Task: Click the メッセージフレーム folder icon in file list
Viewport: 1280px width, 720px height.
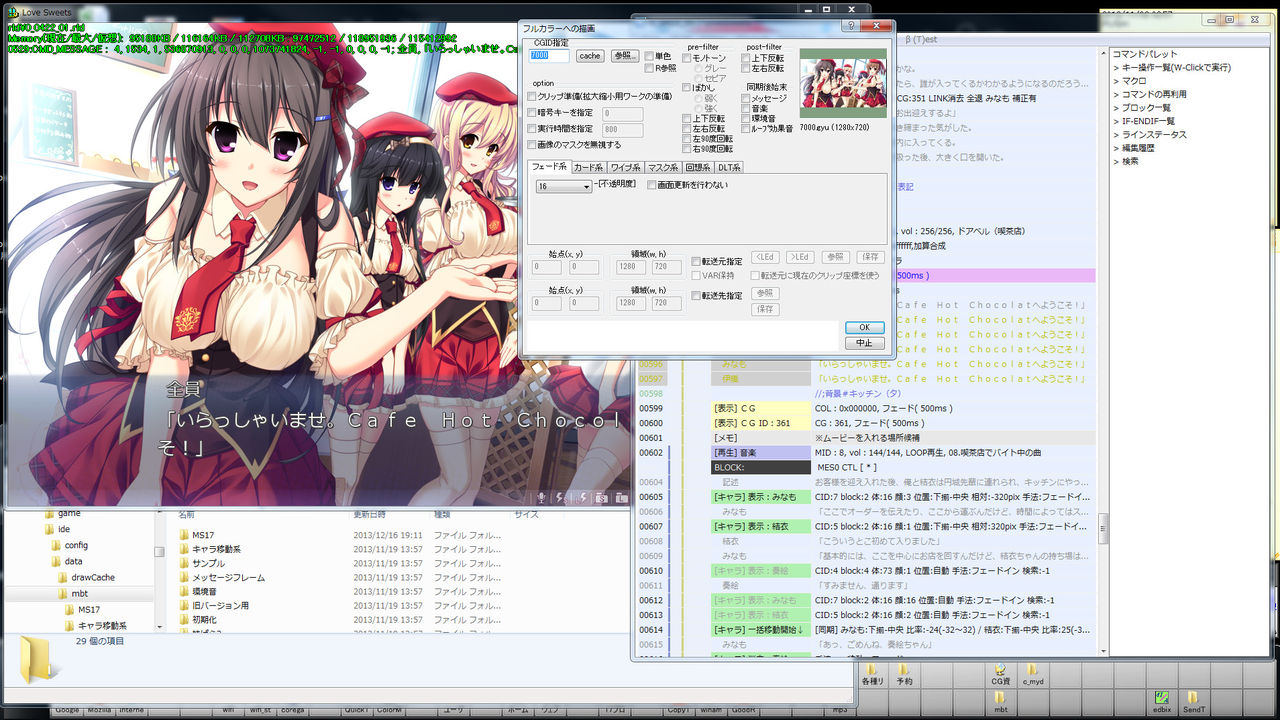Action: [x=184, y=577]
